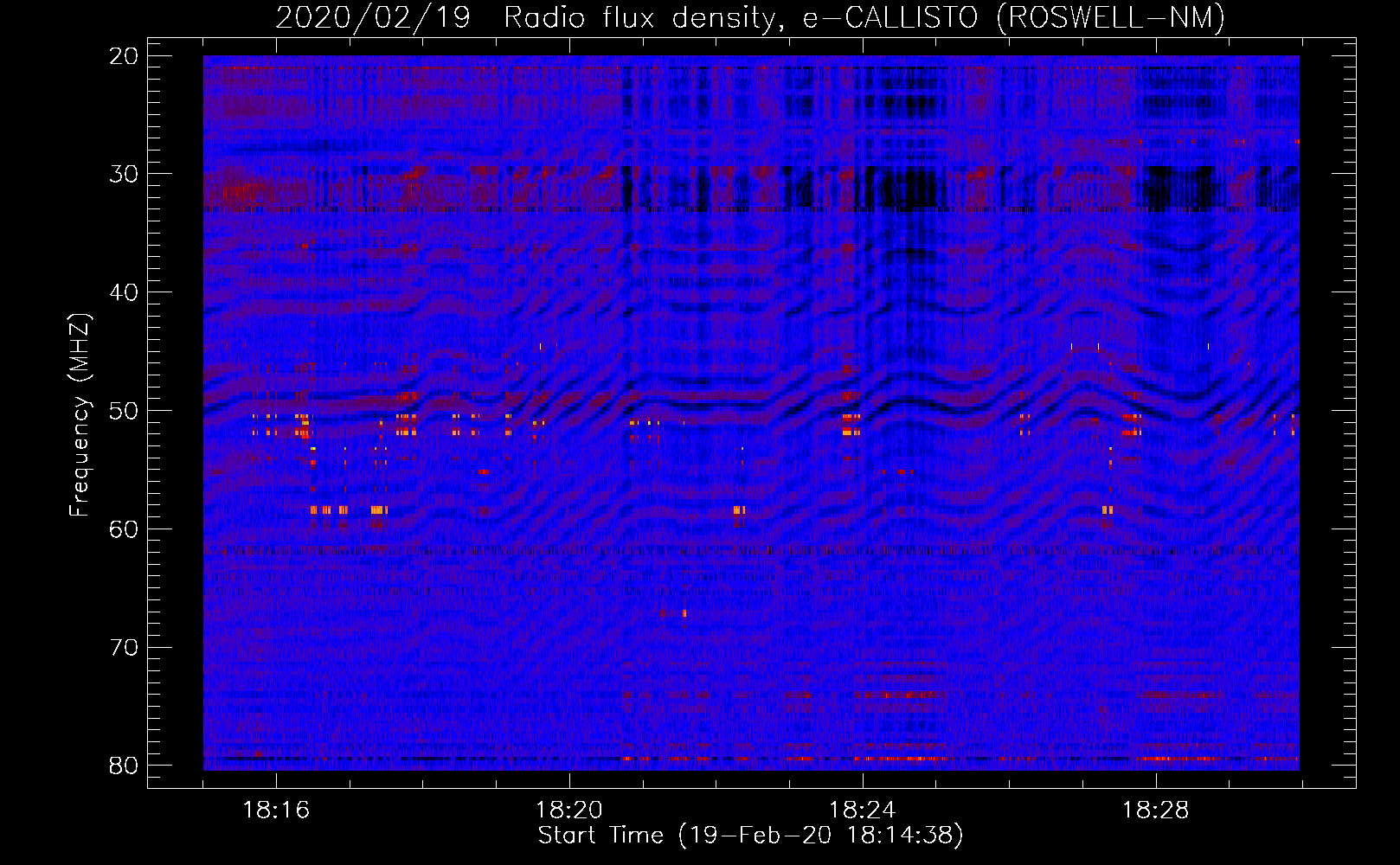The width and height of the screenshot is (1400, 865).
Task: Click the frequency tick label '70'
Action: pyautogui.click(x=125, y=648)
